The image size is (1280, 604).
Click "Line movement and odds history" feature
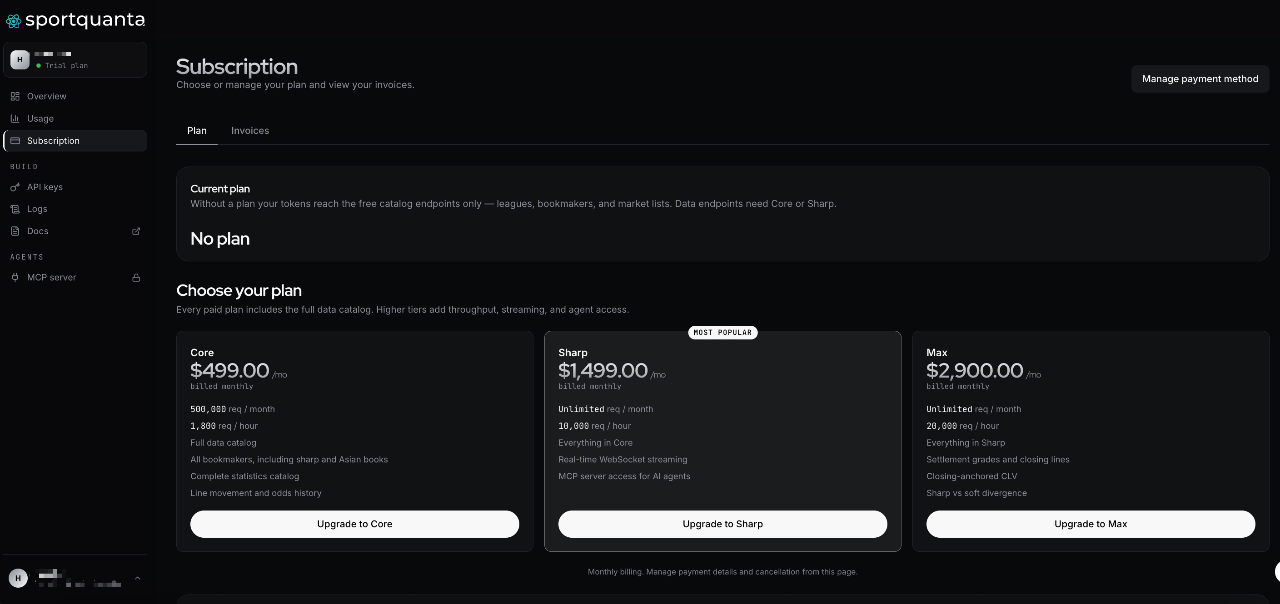click(256, 493)
